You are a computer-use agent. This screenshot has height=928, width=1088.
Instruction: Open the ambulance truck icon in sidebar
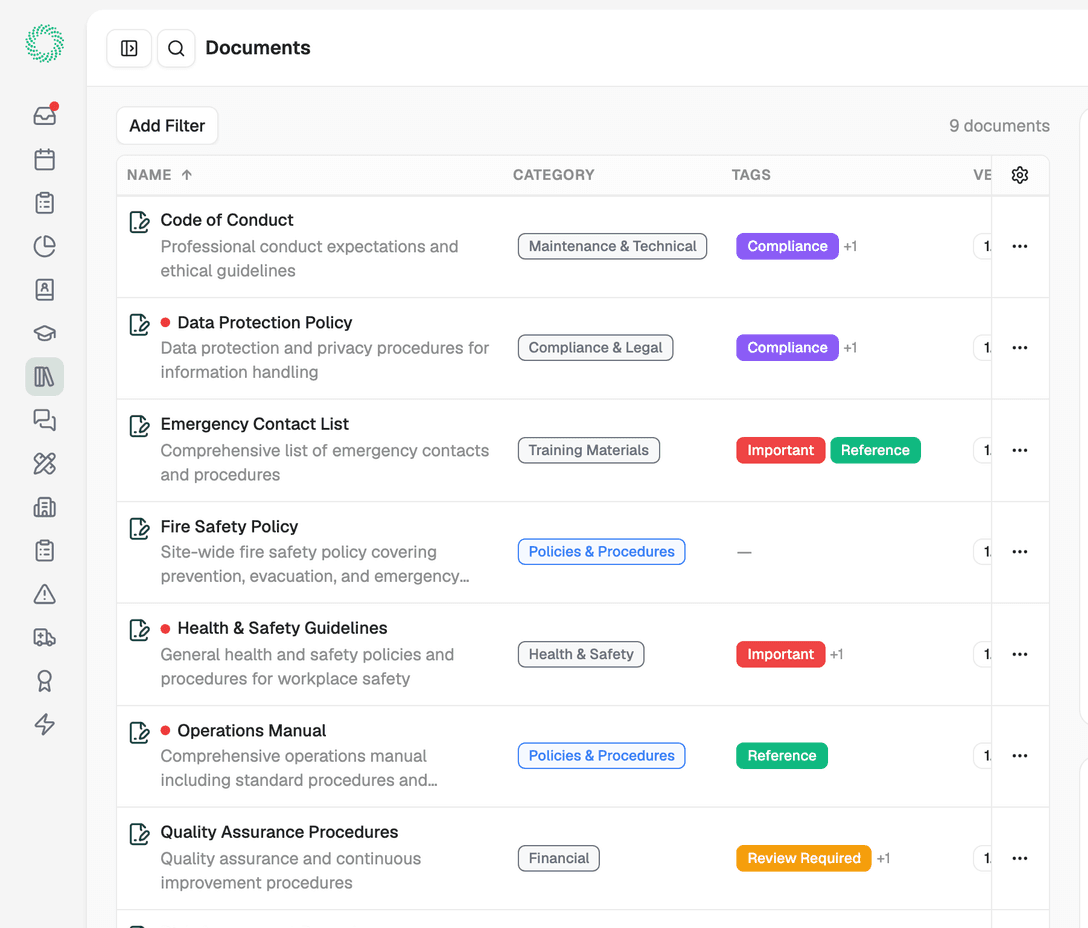(44, 637)
